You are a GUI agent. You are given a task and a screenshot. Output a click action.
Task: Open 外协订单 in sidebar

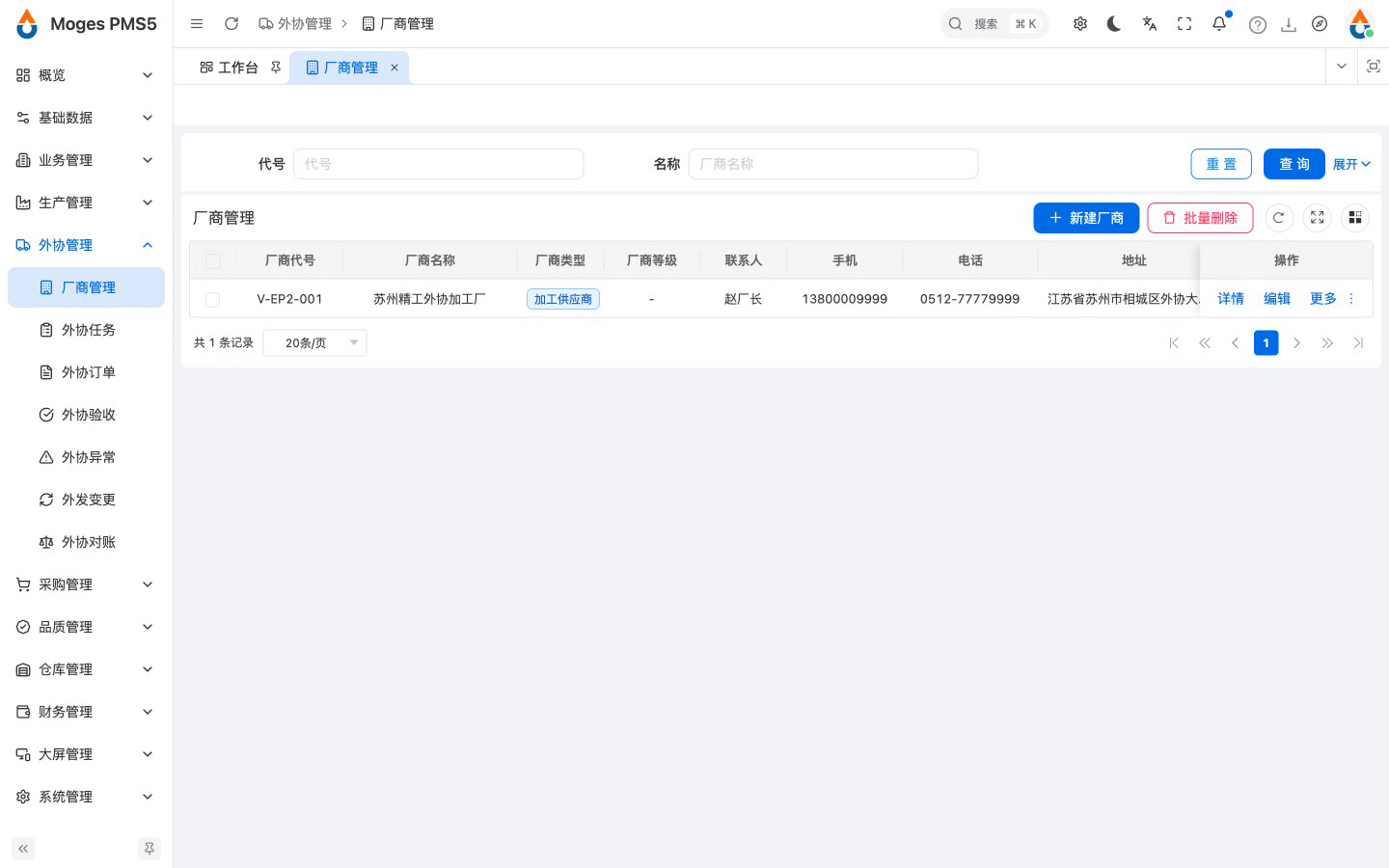tap(85, 372)
